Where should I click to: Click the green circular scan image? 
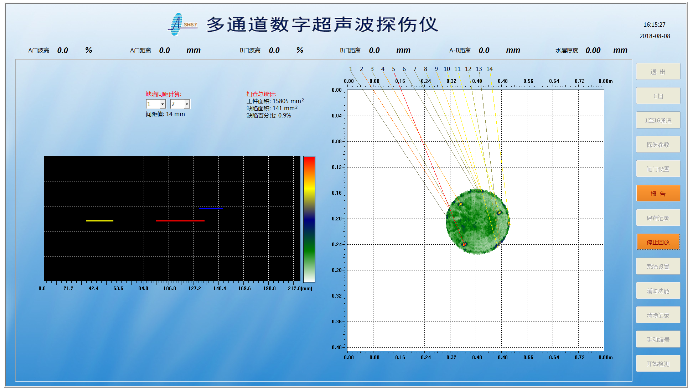tap(478, 221)
